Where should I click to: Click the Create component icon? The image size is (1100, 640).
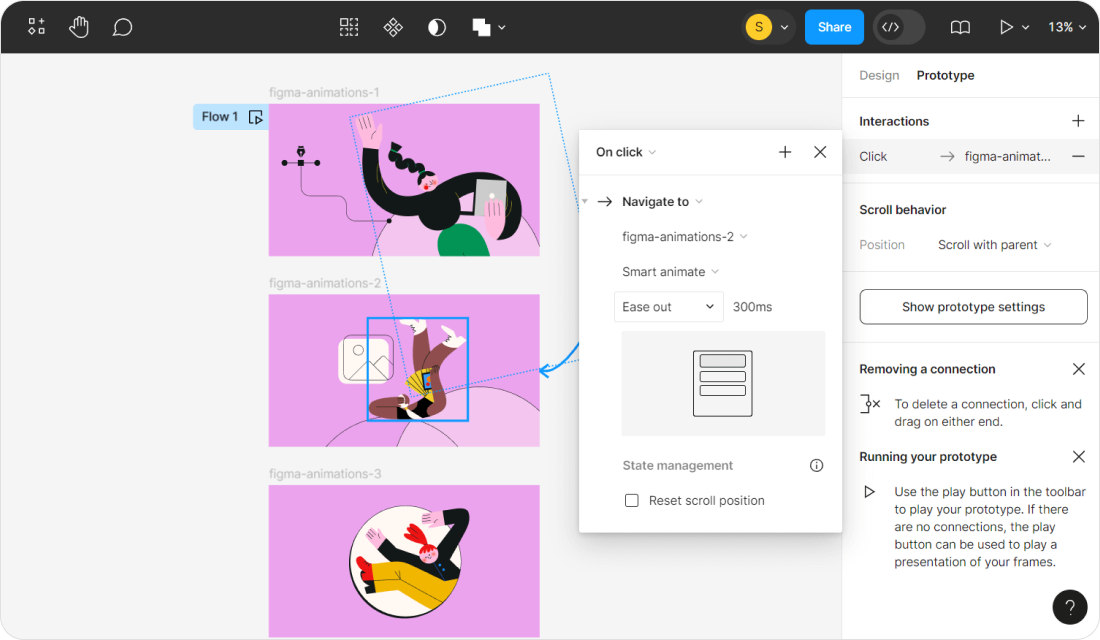pyautogui.click(x=393, y=27)
